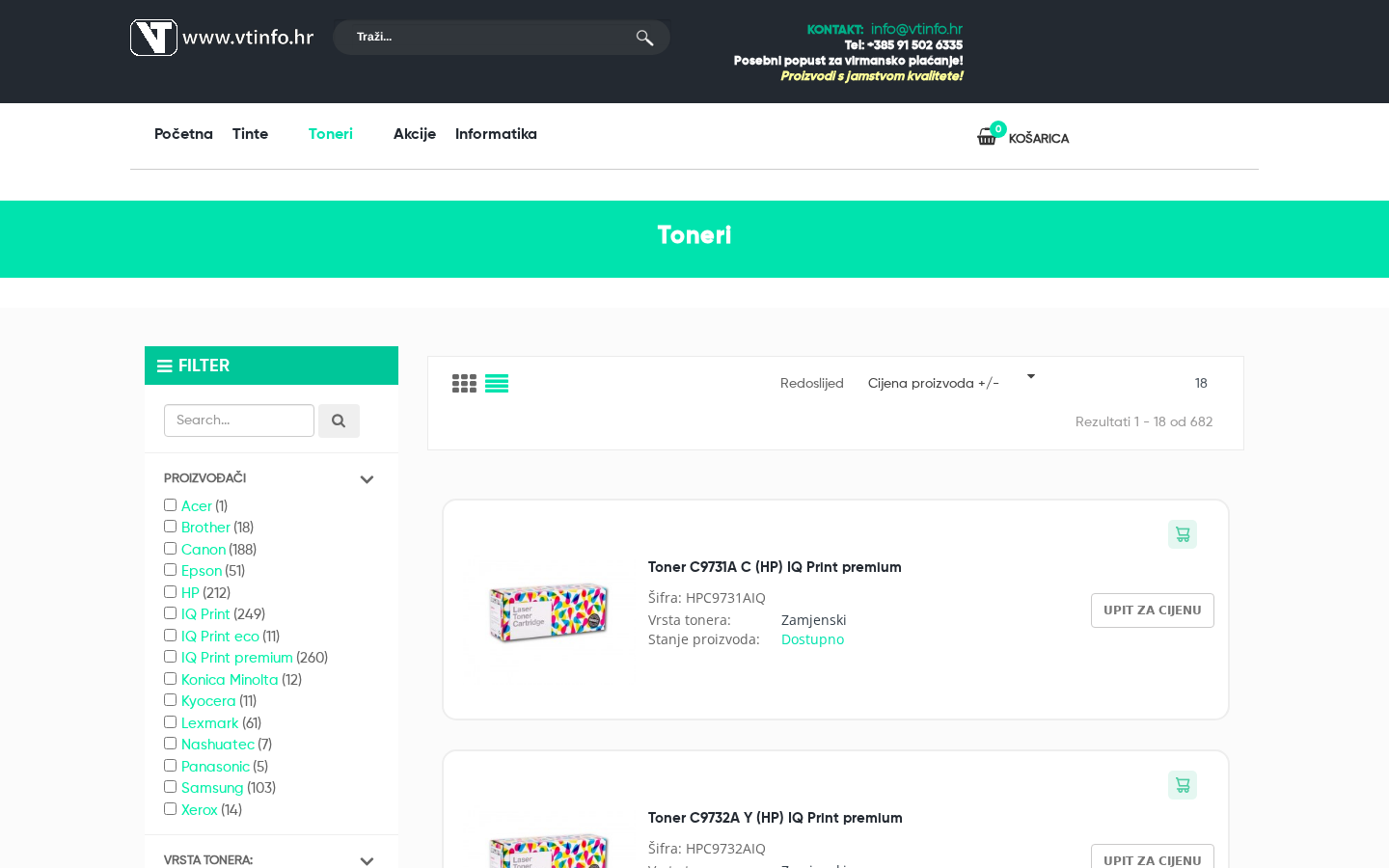Click the 'Tel: +385 91 502 6335' phone text
Image resolution: width=1389 pixels, height=868 pixels.
coord(904,45)
